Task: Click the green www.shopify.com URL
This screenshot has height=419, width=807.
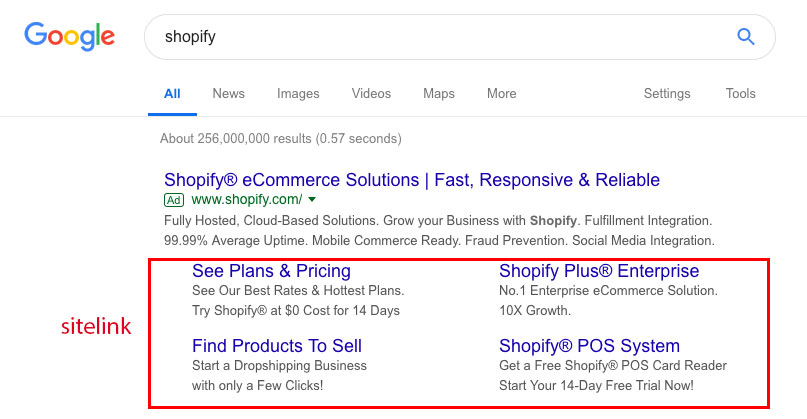Action: click(247, 200)
